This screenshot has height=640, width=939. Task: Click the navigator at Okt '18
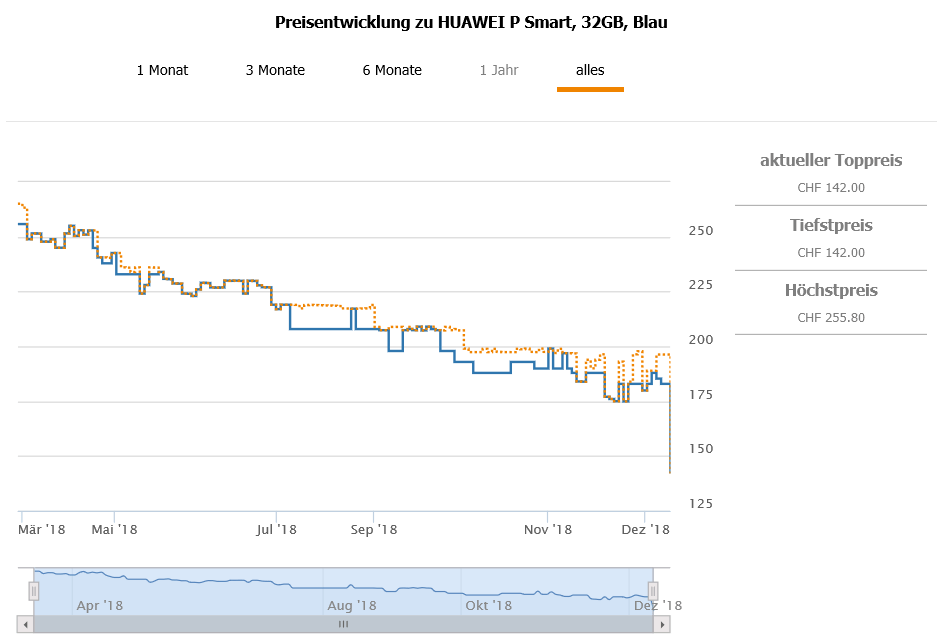click(x=488, y=605)
